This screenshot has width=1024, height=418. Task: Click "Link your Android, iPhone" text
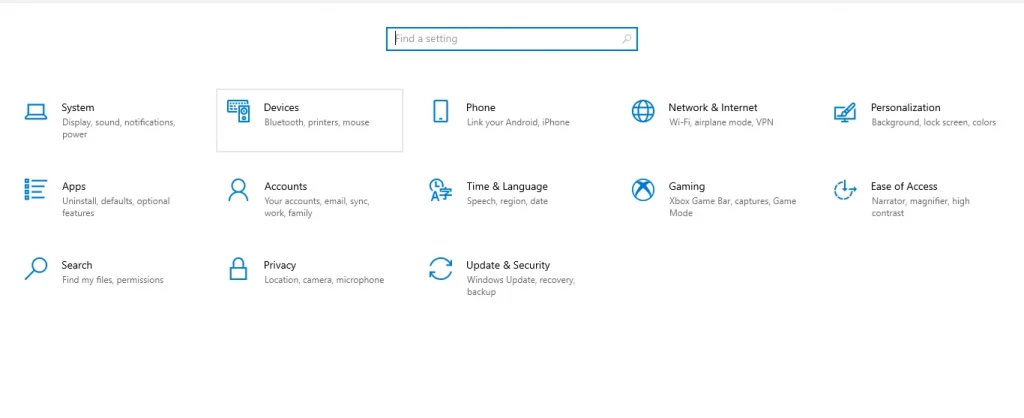coord(518,123)
